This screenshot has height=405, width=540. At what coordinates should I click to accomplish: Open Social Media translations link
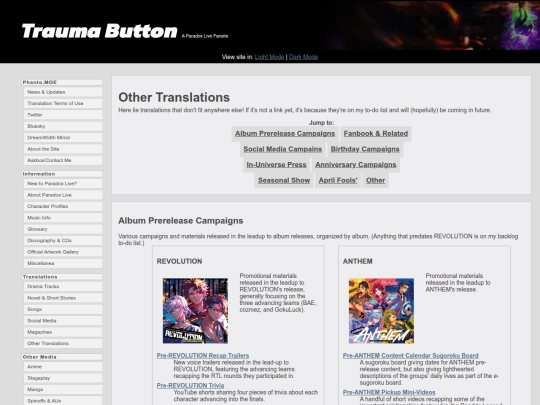point(63,321)
